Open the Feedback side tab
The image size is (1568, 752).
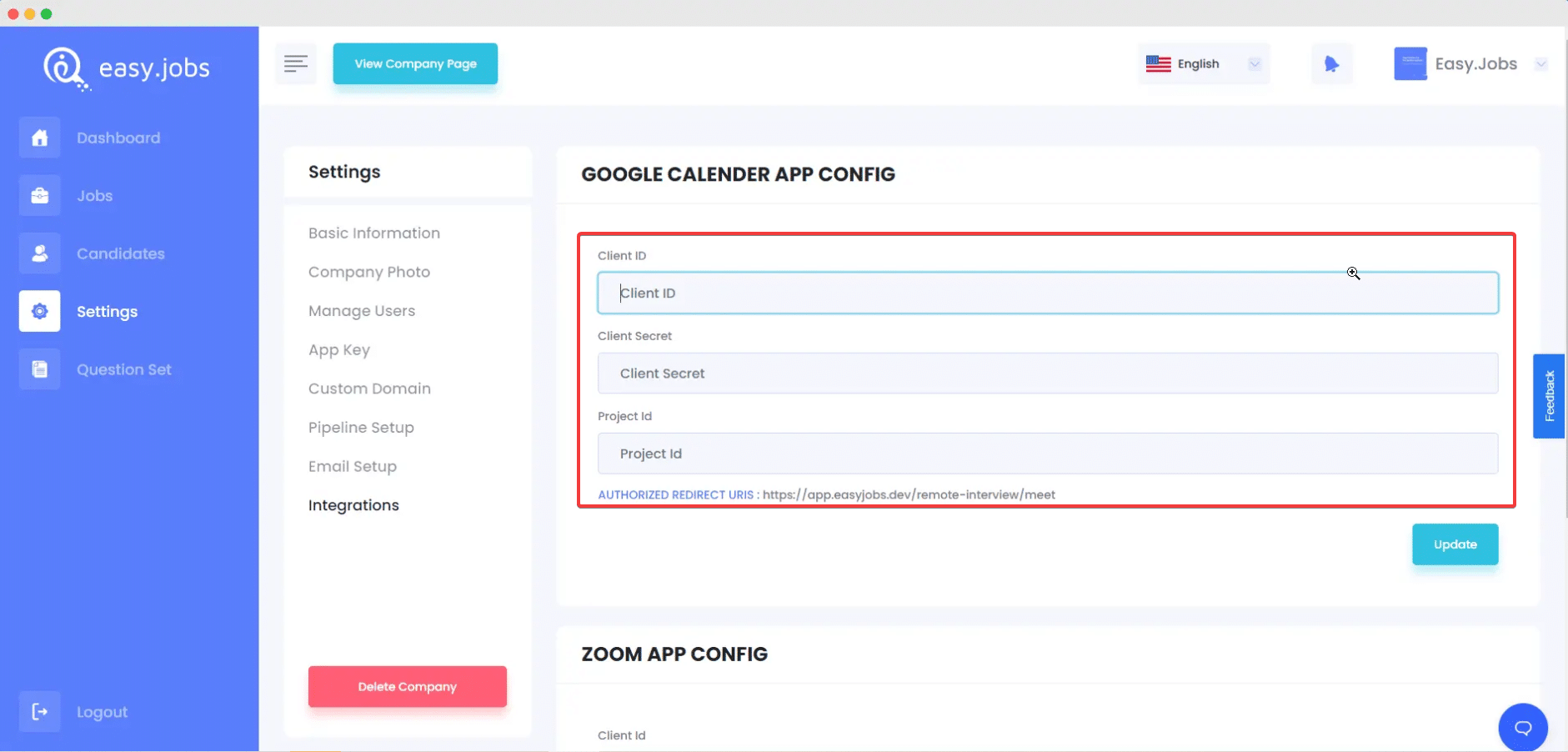pyautogui.click(x=1549, y=396)
